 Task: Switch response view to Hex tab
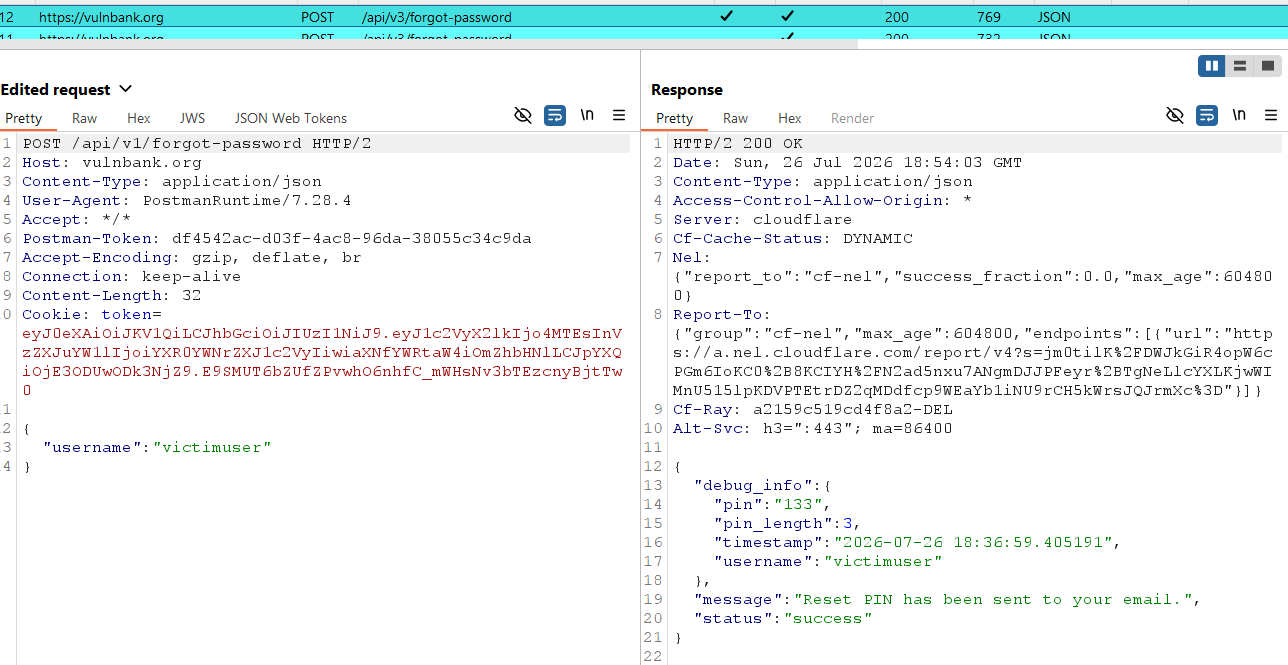click(789, 118)
